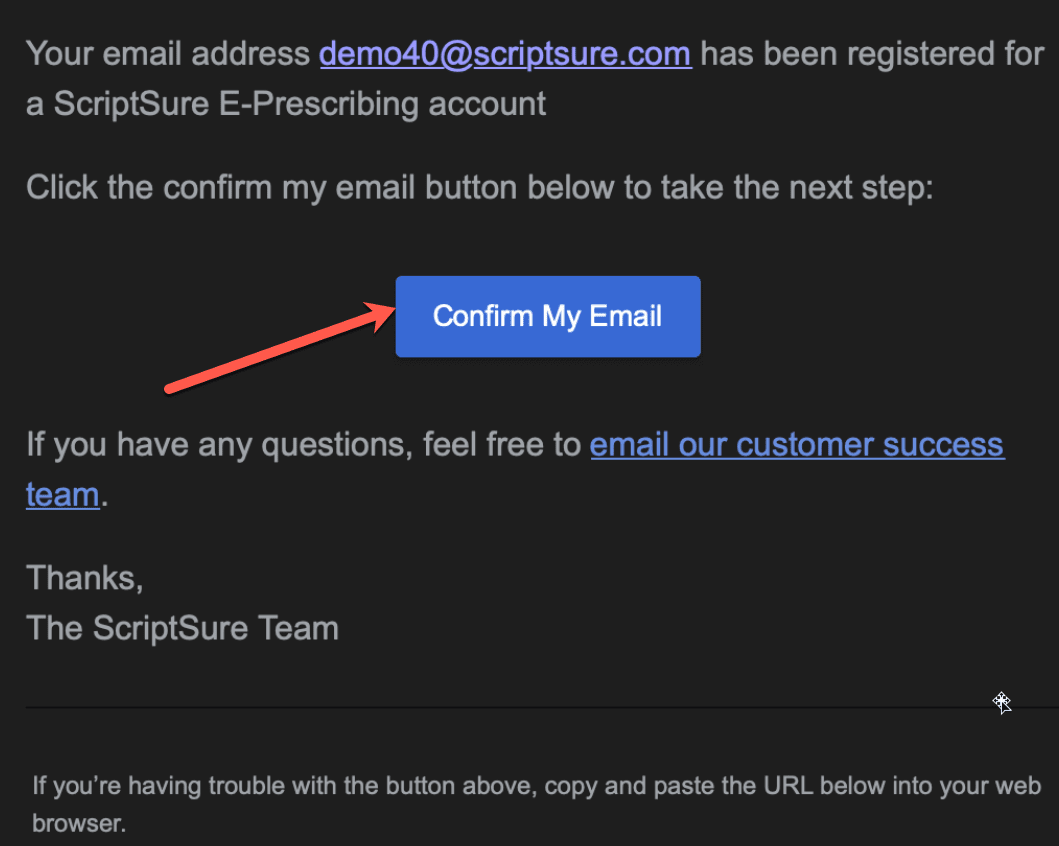Click the "Your email address" opening text
The height and width of the screenshot is (846, 1059).
168,53
